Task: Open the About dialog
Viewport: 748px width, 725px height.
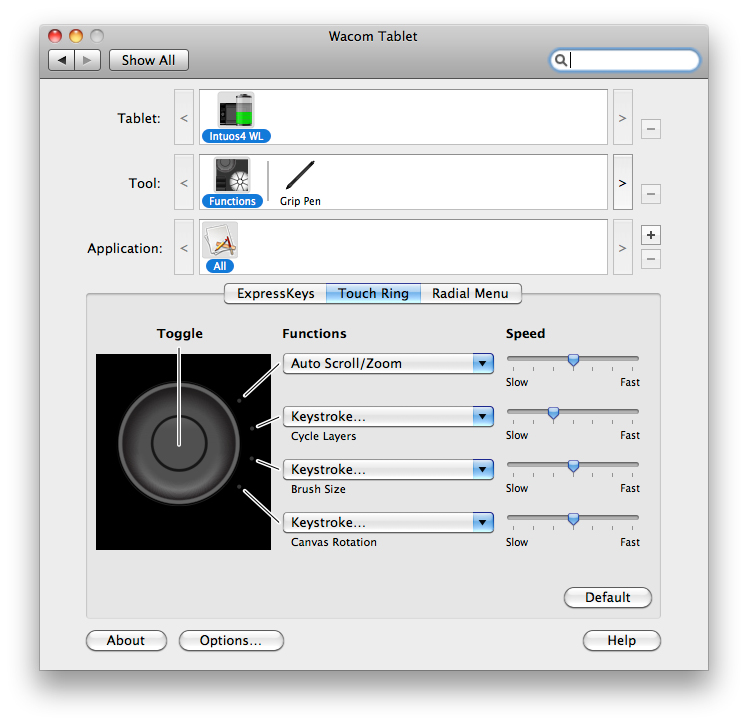Action: (x=126, y=641)
